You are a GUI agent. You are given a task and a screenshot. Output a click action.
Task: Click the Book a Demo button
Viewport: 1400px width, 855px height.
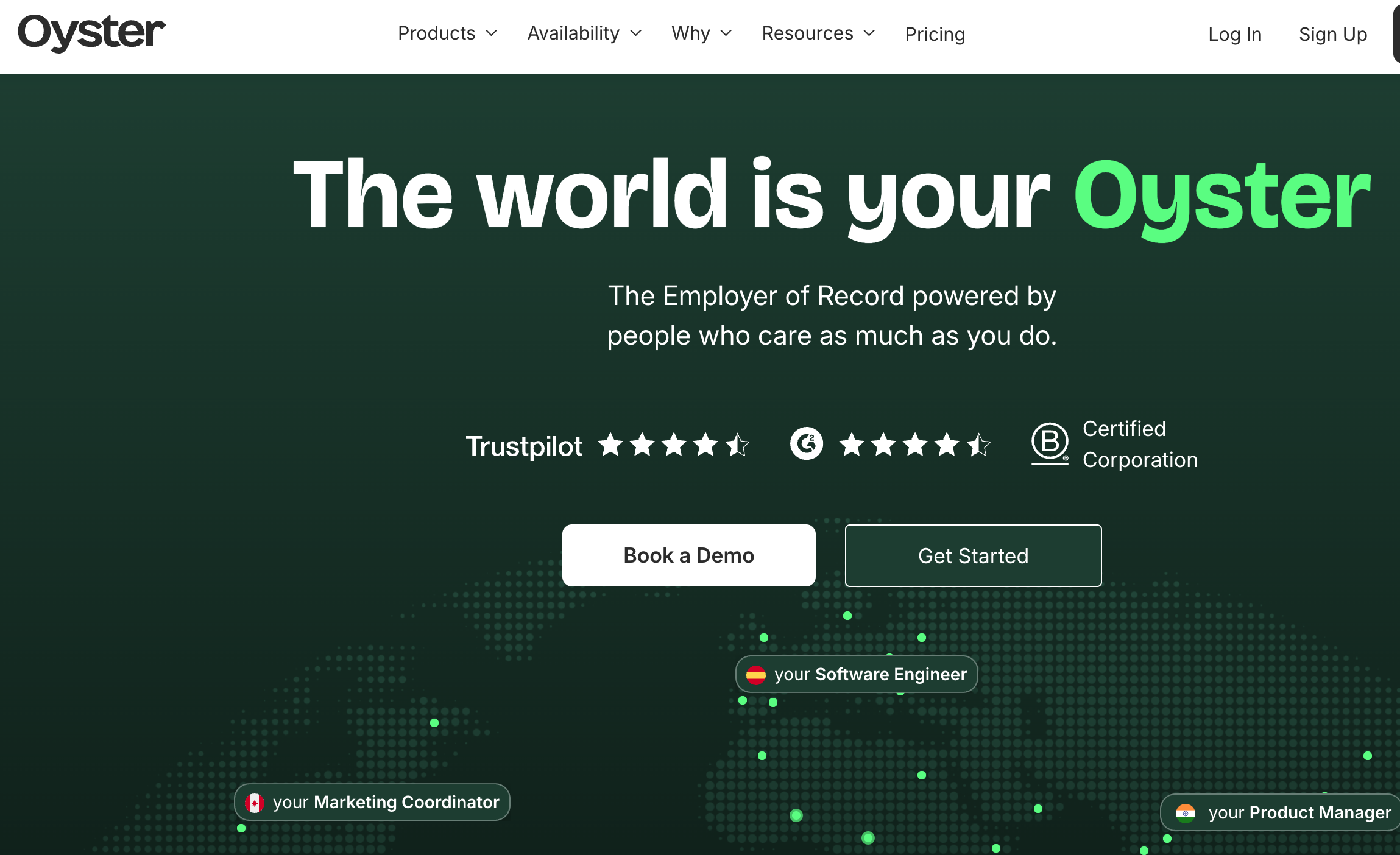689,555
